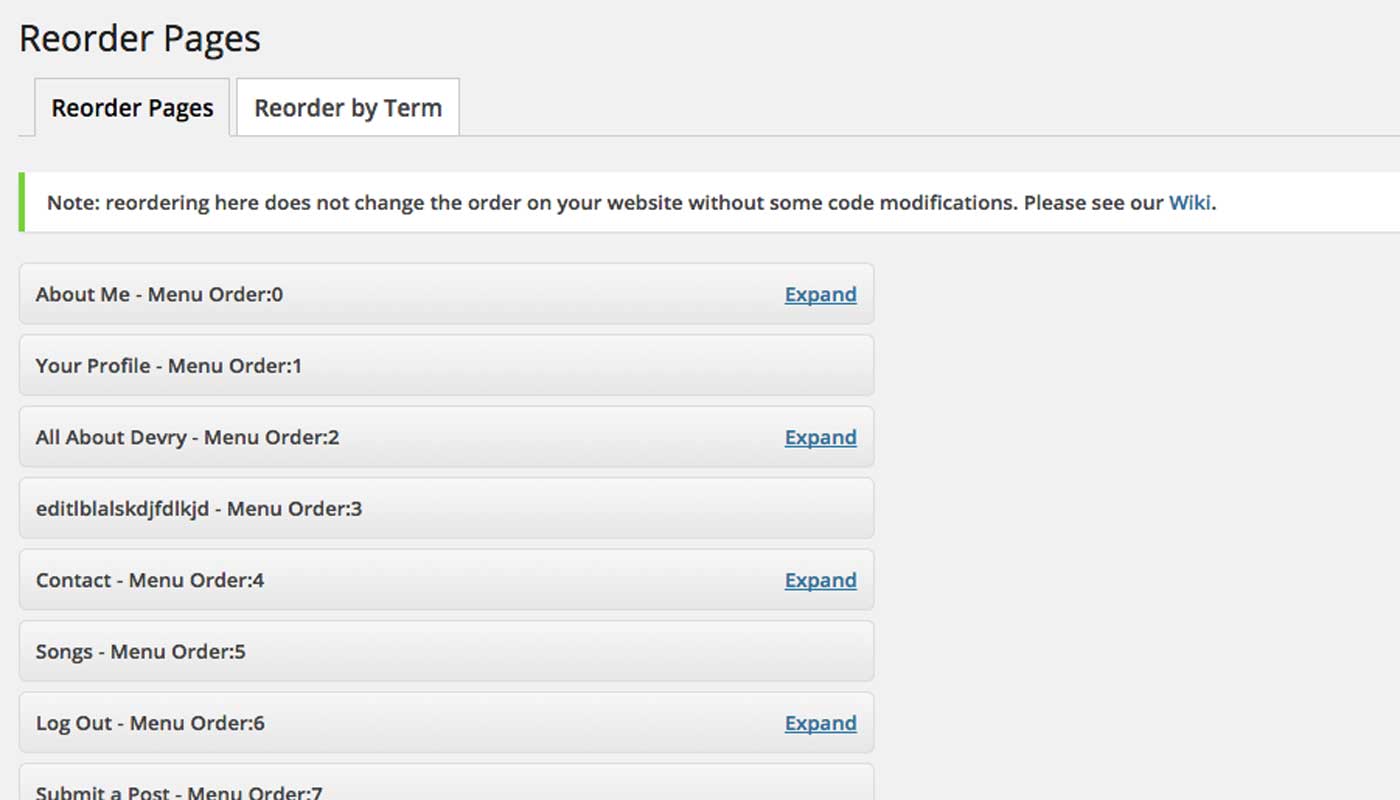Select the Songs page row
This screenshot has width=1400, height=800.
400,651
